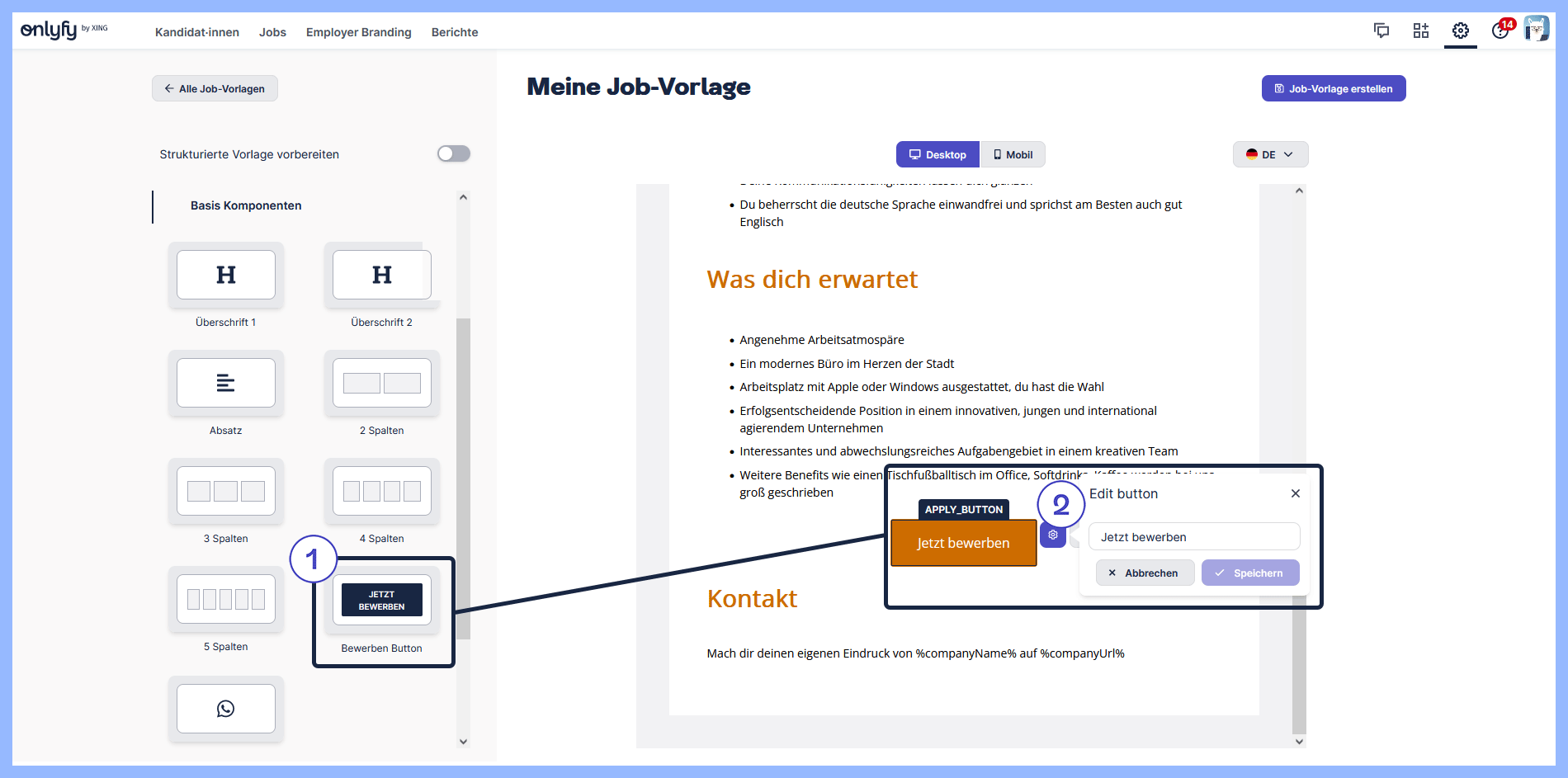Select the 'Absatz' component thumbnail
Viewport: 1568px width, 778px height.
point(225,383)
